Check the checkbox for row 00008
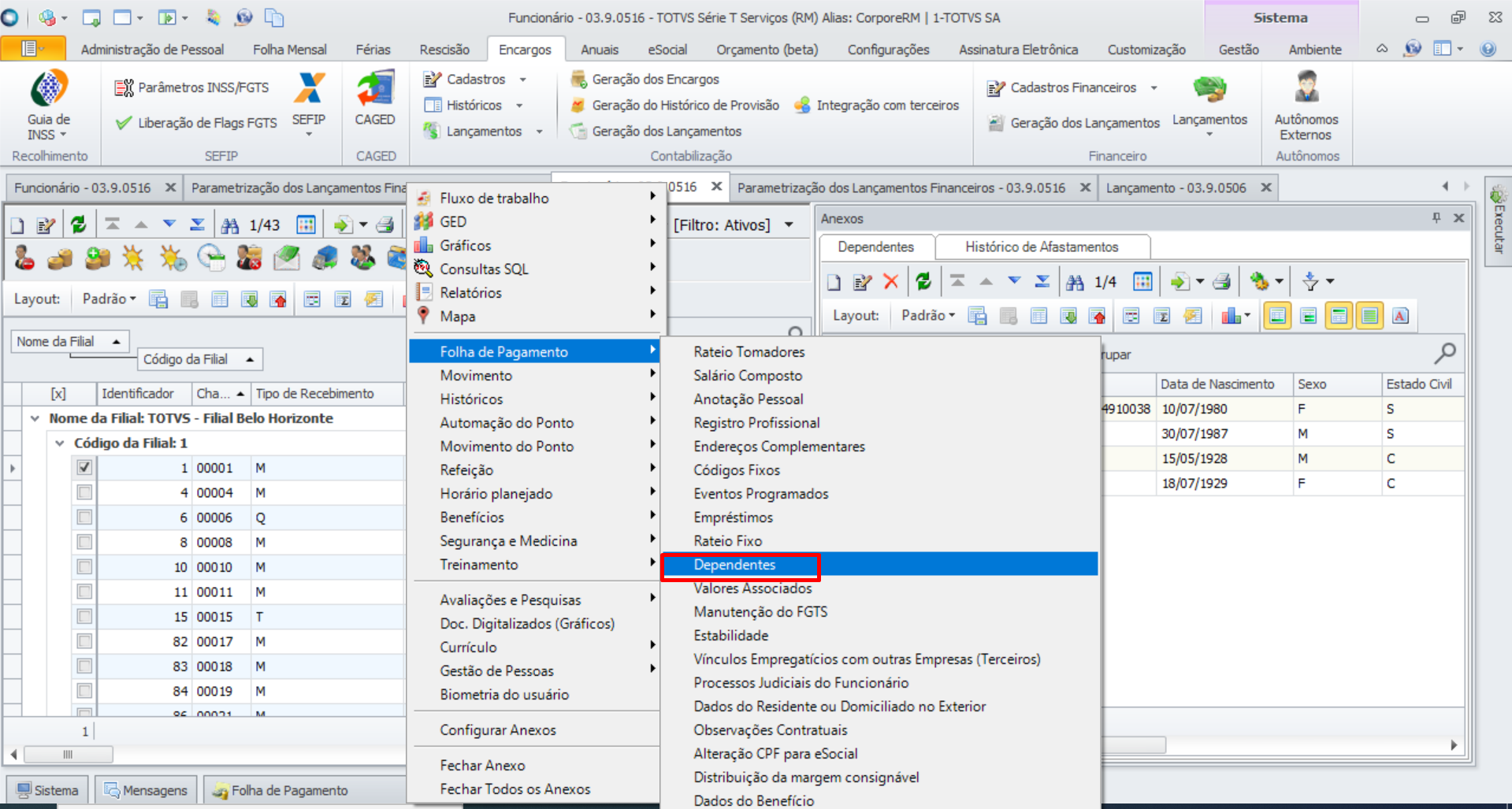The width and height of the screenshot is (1512, 809). 84,542
